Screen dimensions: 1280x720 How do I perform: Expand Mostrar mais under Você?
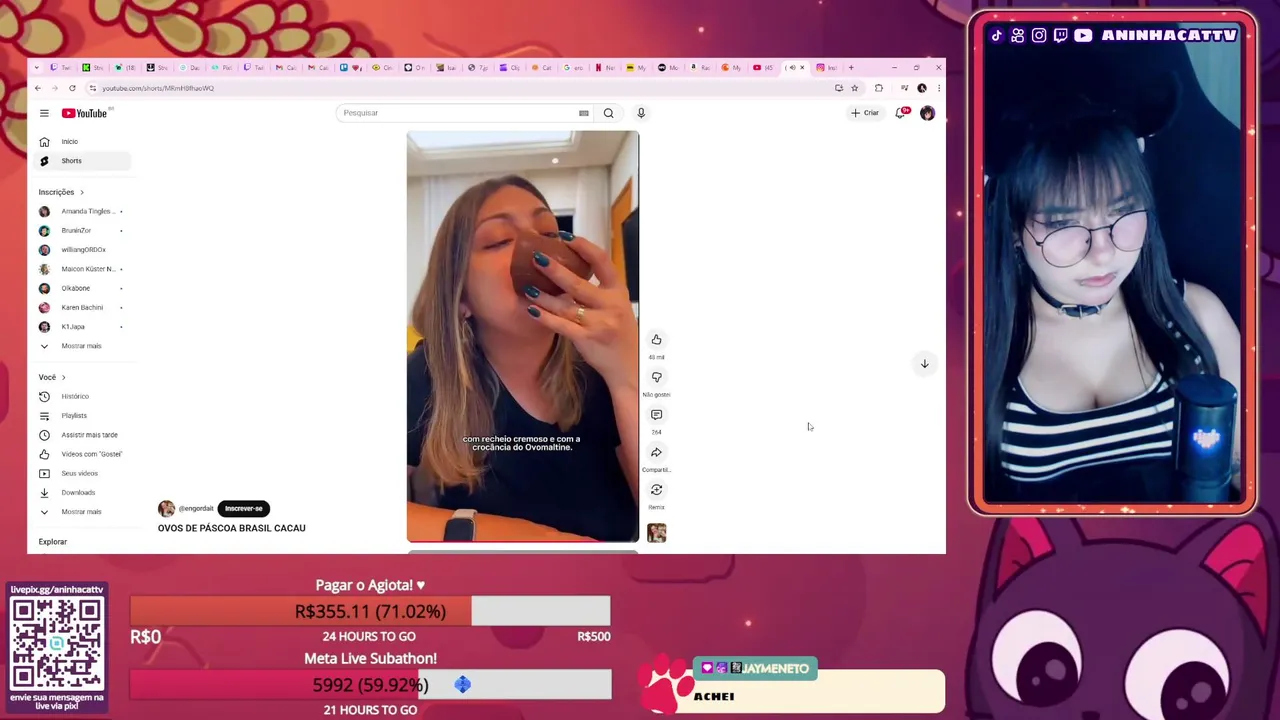[82, 512]
